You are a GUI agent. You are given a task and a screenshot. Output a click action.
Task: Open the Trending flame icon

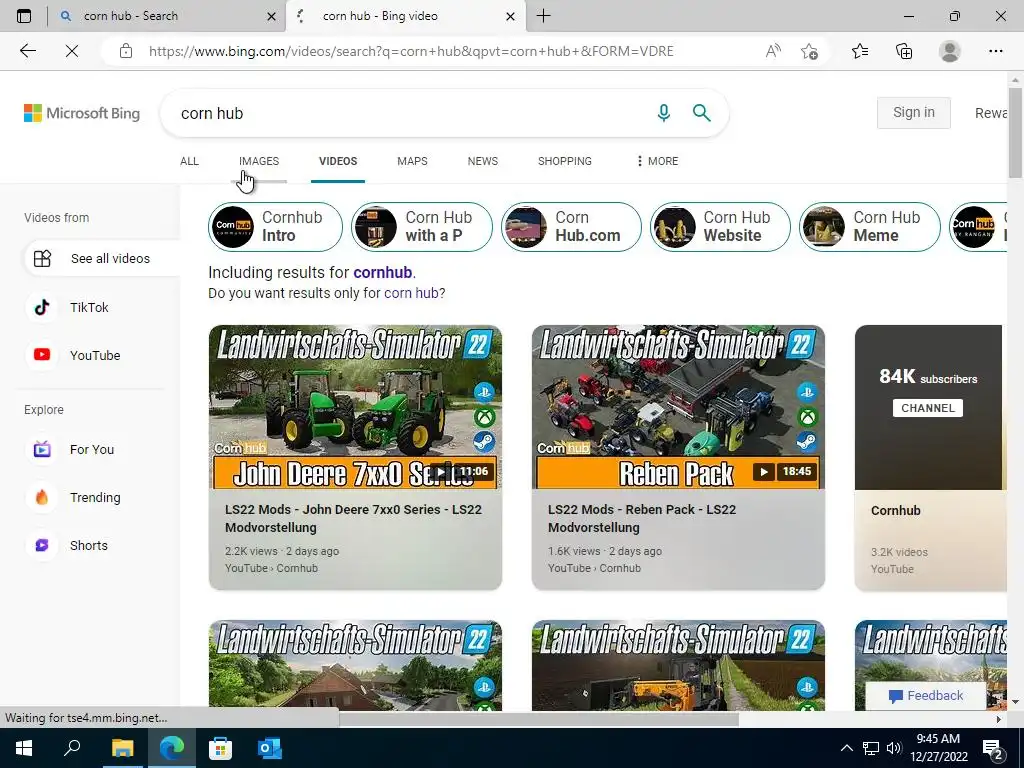point(42,497)
